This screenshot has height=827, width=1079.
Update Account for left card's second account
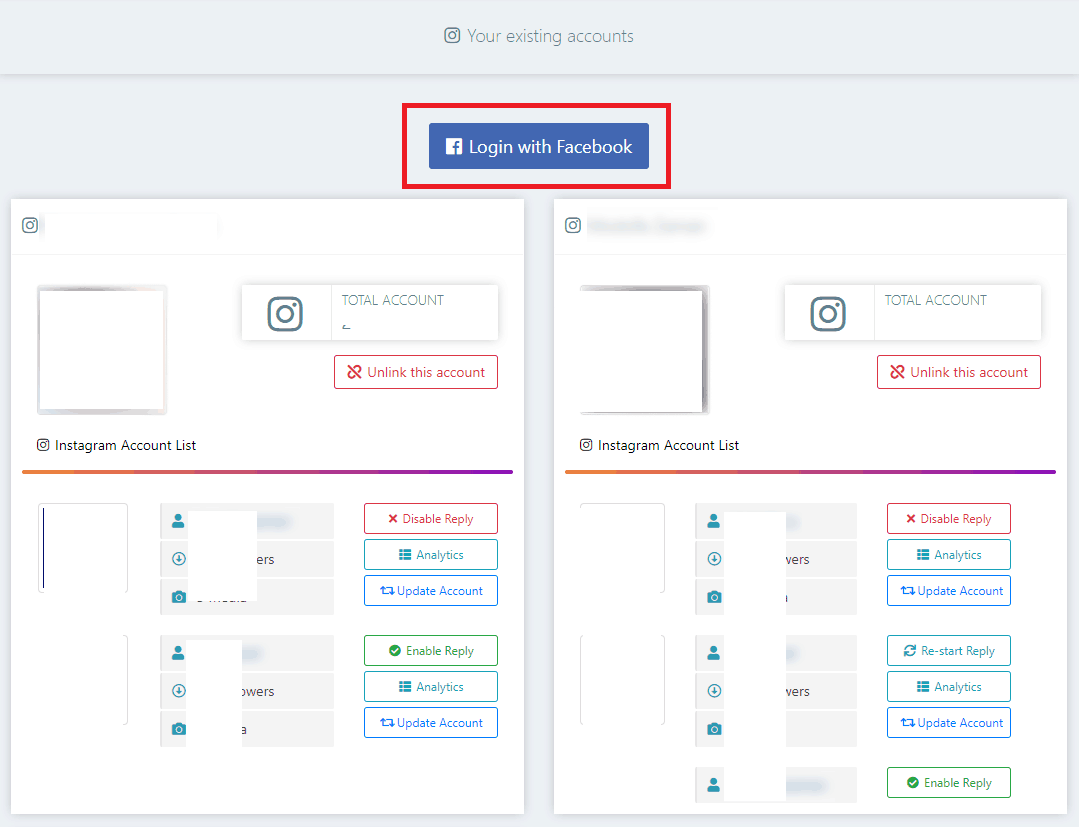431,722
